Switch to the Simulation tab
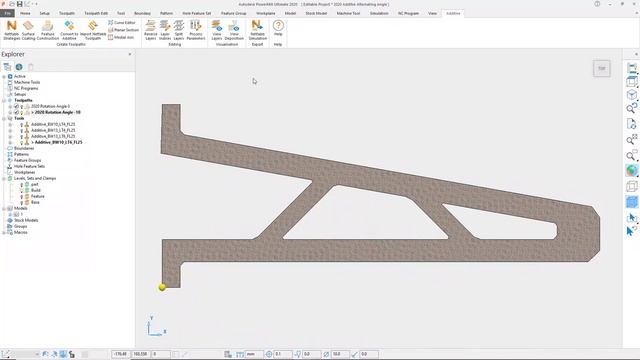Viewport: 640px width, 360px height. 379,13
